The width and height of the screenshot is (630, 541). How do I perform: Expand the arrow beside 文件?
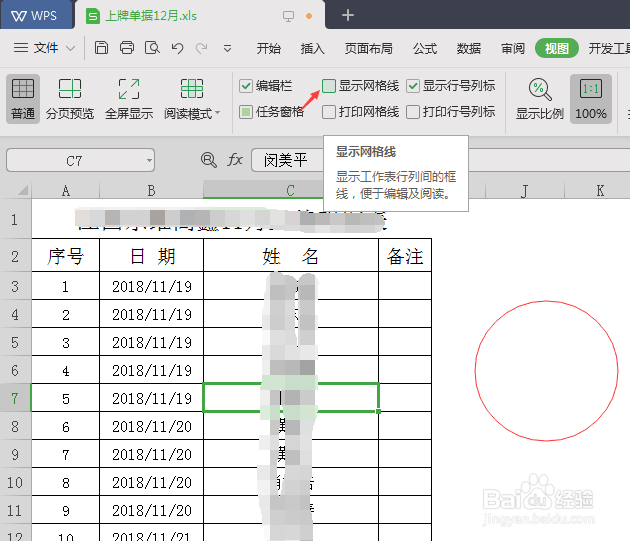click(70, 49)
